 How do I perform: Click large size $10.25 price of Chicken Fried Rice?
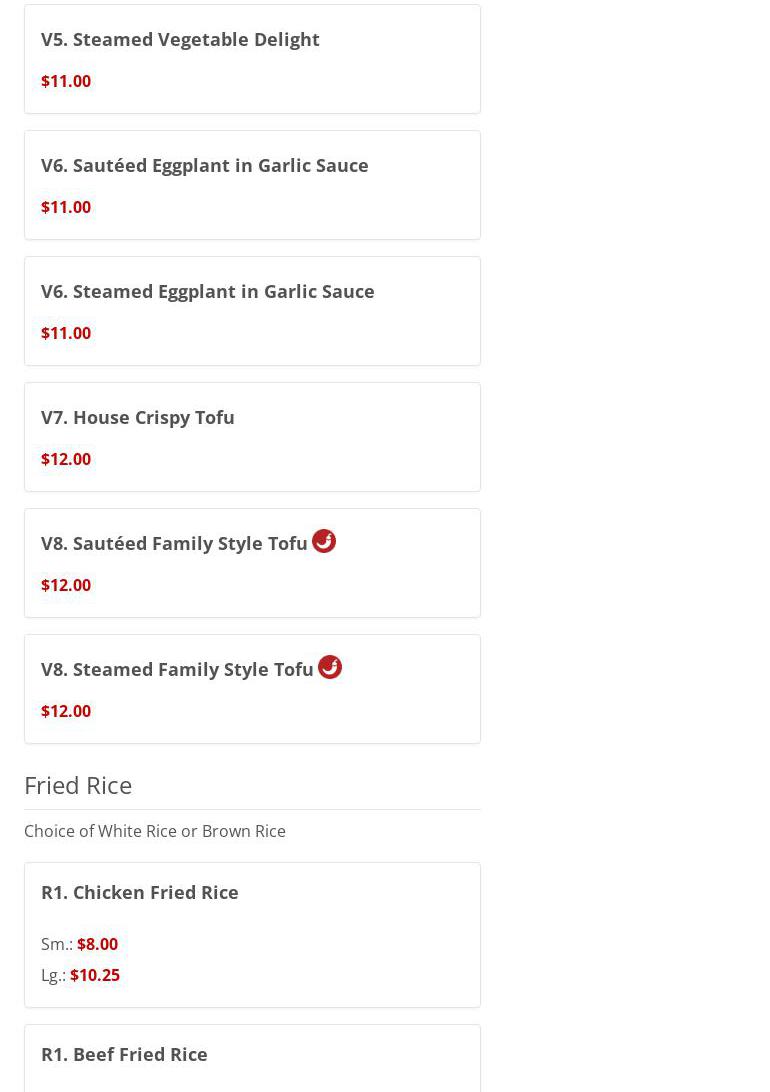95,975
